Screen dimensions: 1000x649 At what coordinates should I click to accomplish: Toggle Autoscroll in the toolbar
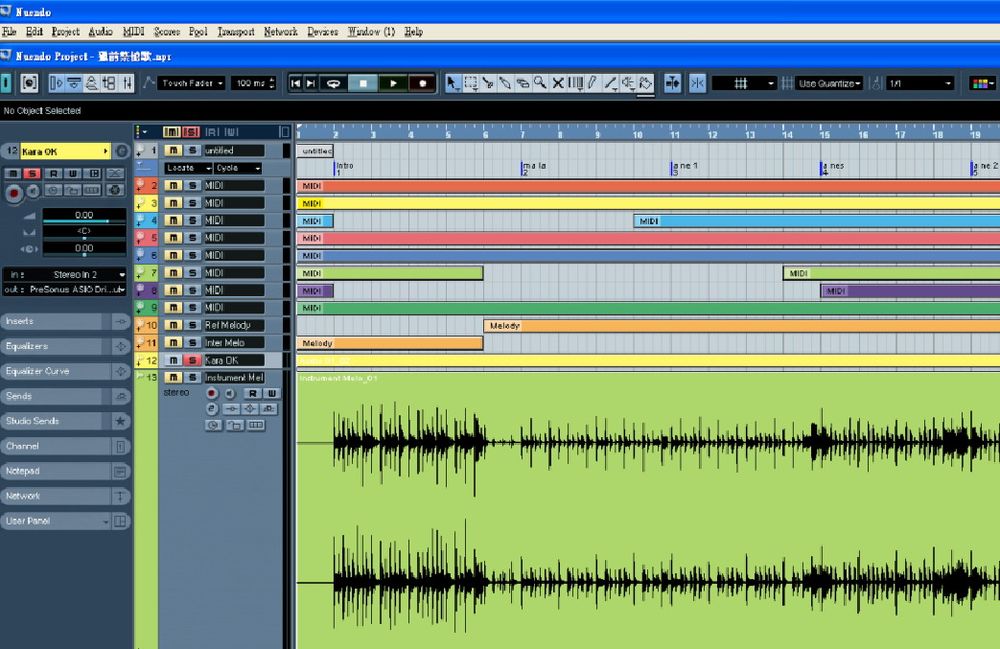coord(672,83)
